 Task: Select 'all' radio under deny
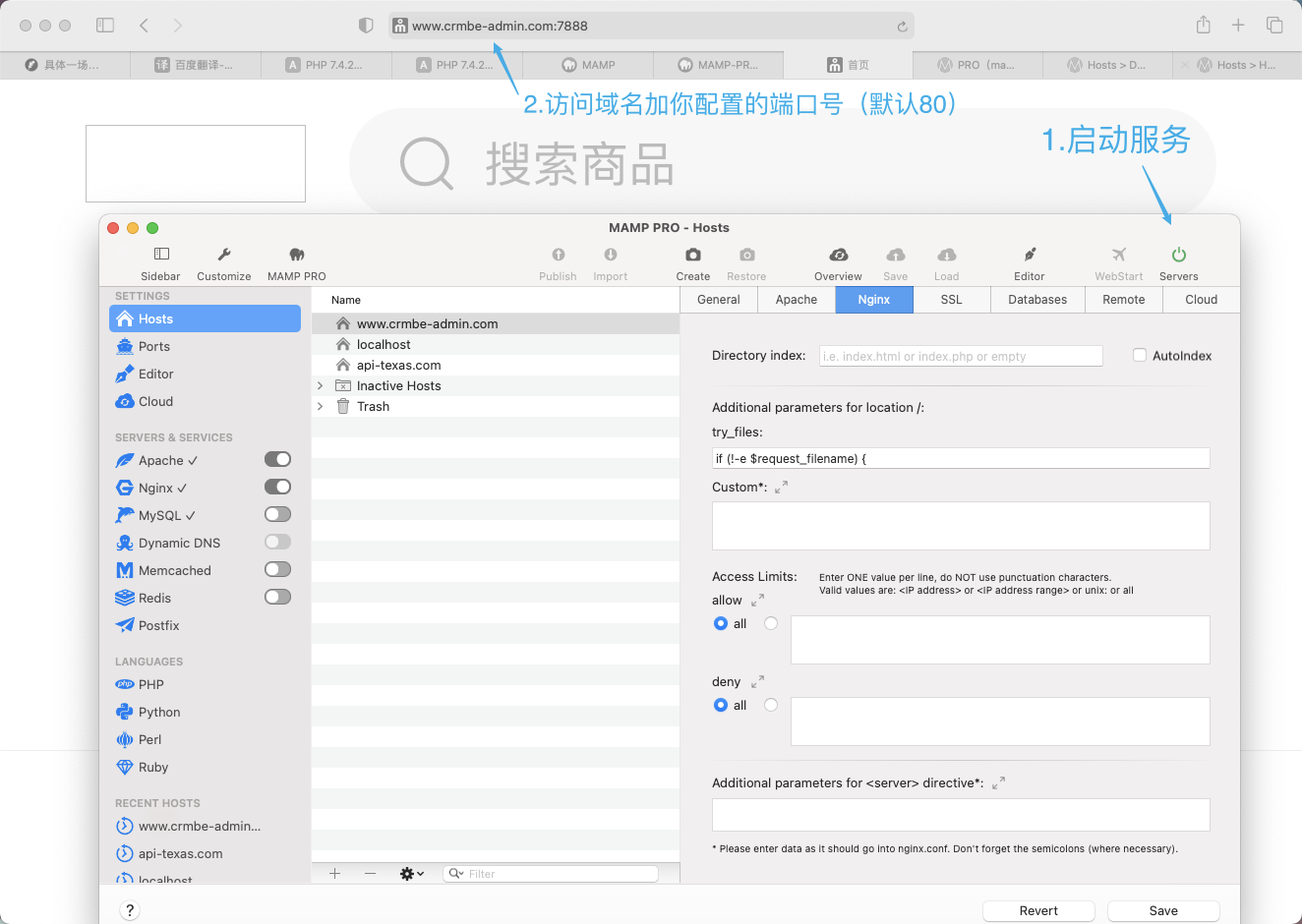pos(721,705)
